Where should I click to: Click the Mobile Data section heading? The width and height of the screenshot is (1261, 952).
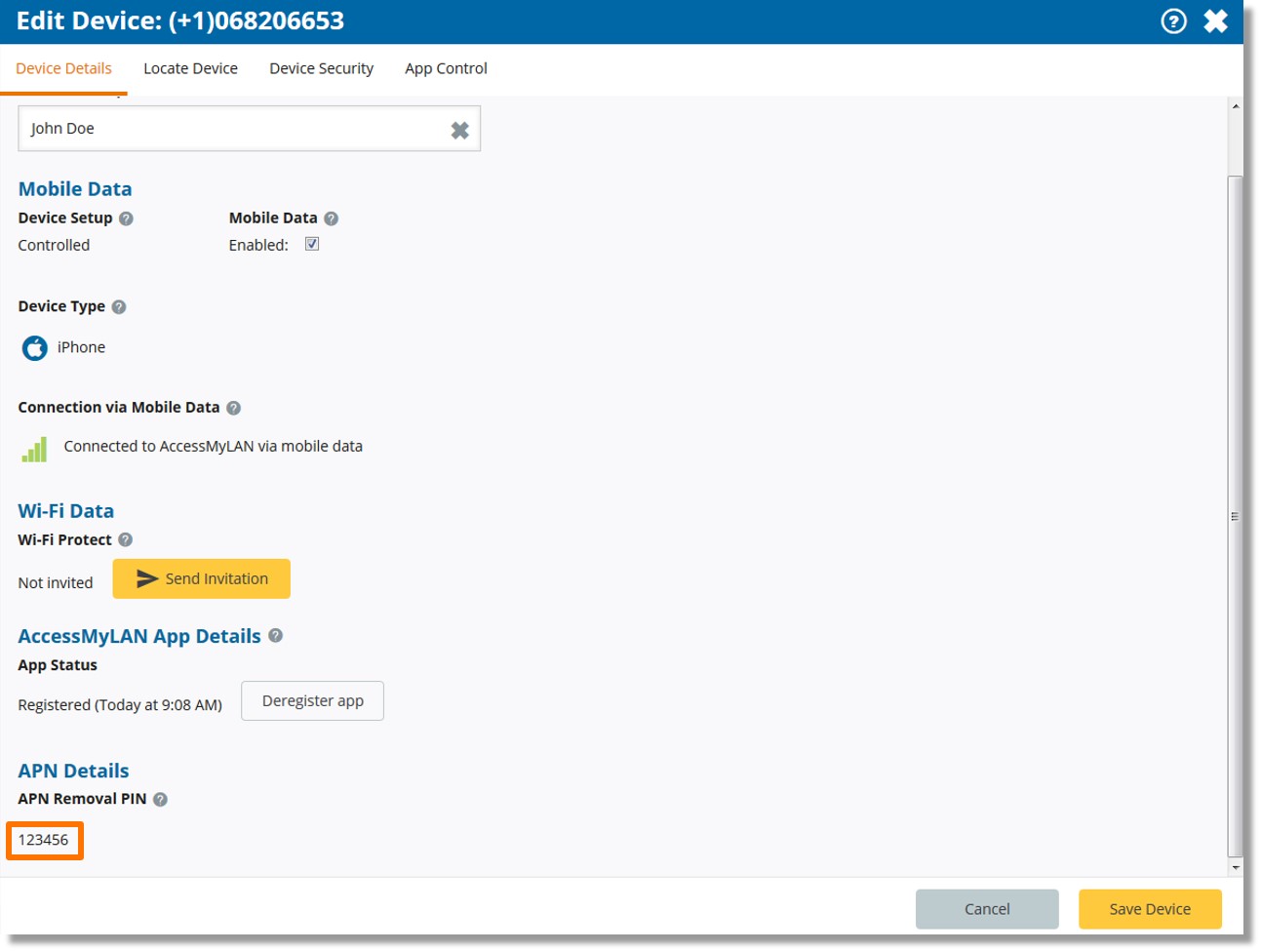pyautogui.click(x=75, y=189)
